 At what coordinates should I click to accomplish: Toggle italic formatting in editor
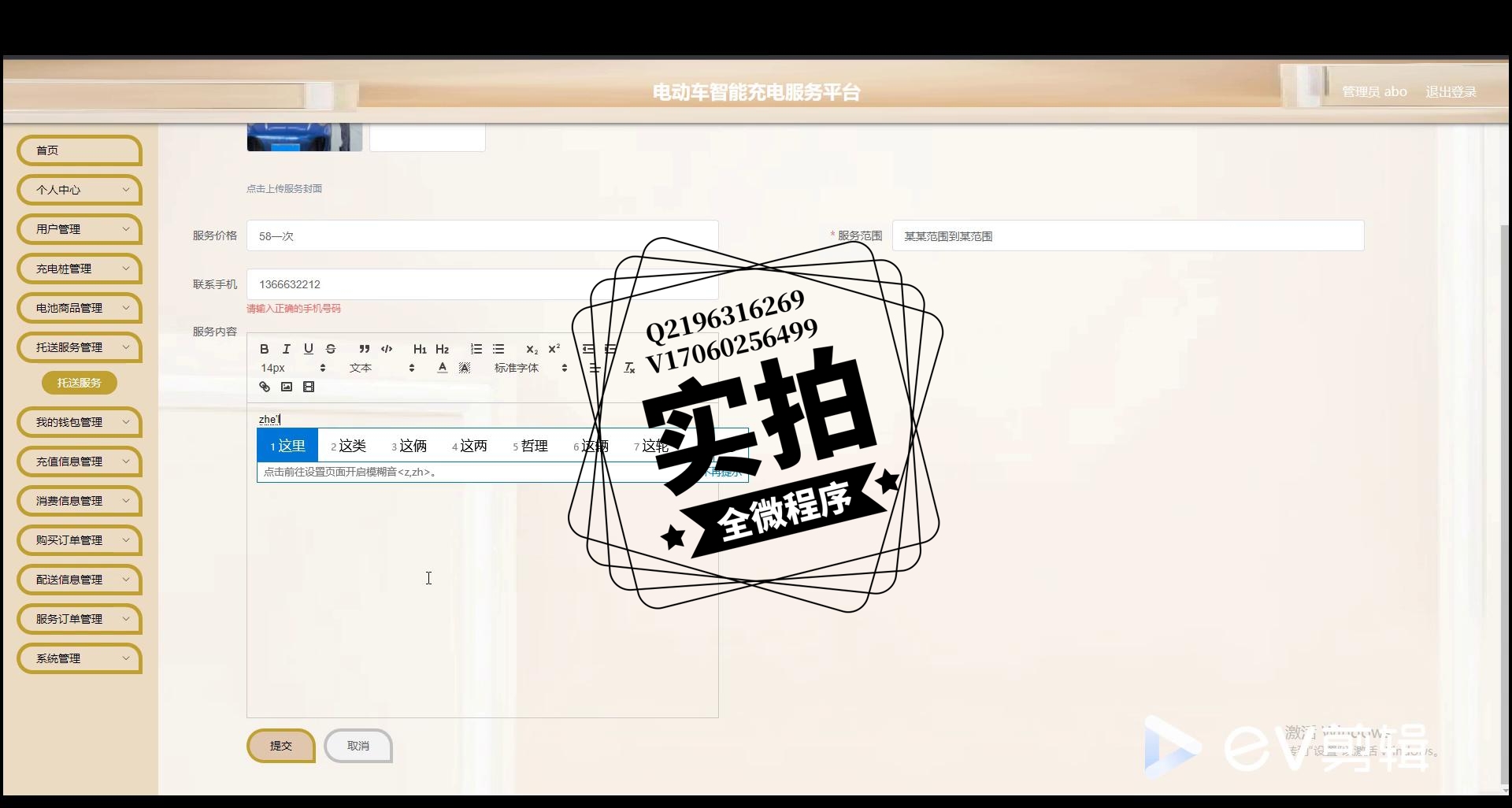(x=287, y=349)
